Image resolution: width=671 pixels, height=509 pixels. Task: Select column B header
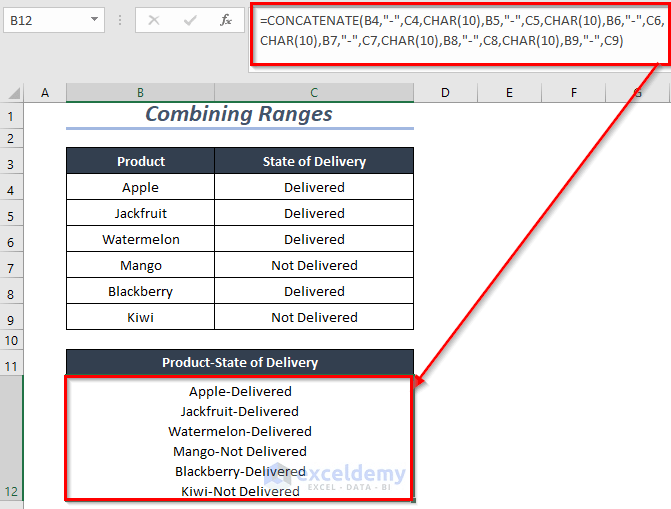pos(140,92)
